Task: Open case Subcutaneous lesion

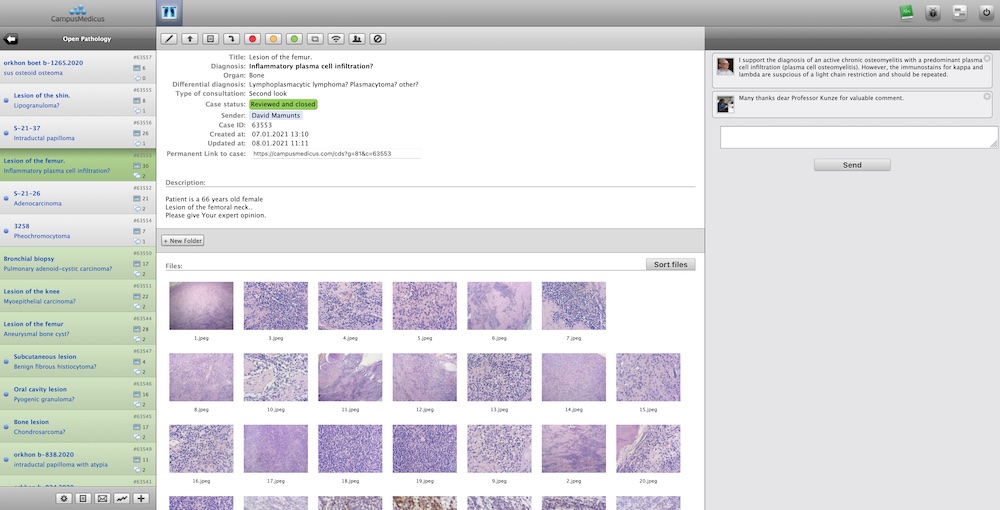Action: click(78, 361)
